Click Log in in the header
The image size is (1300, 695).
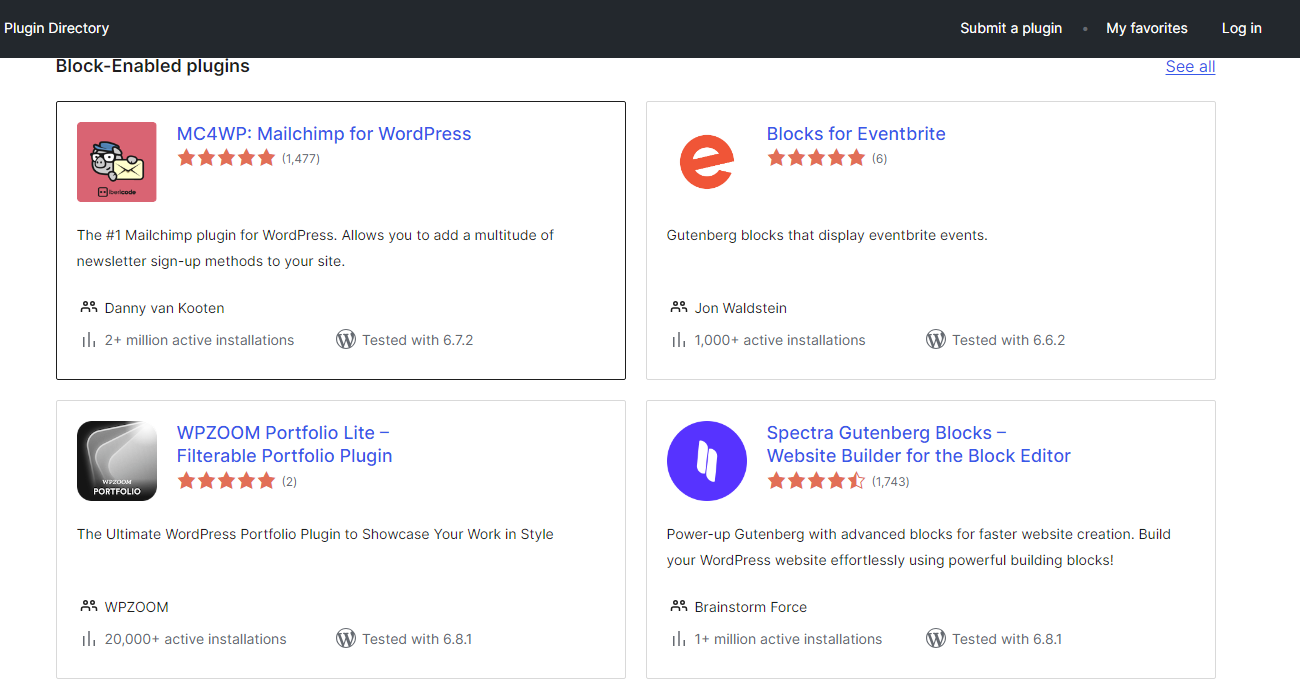[x=1242, y=28]
